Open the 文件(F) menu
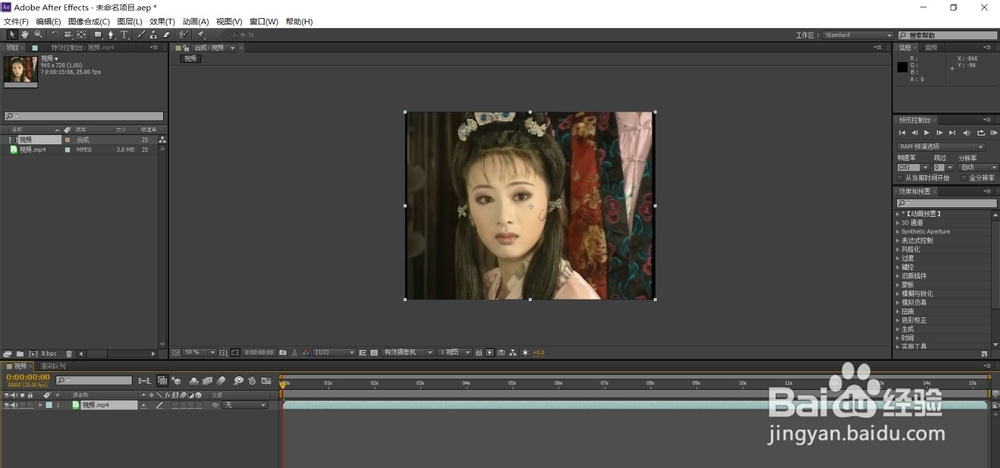1000x468 pixels. [x=16, y=22]
